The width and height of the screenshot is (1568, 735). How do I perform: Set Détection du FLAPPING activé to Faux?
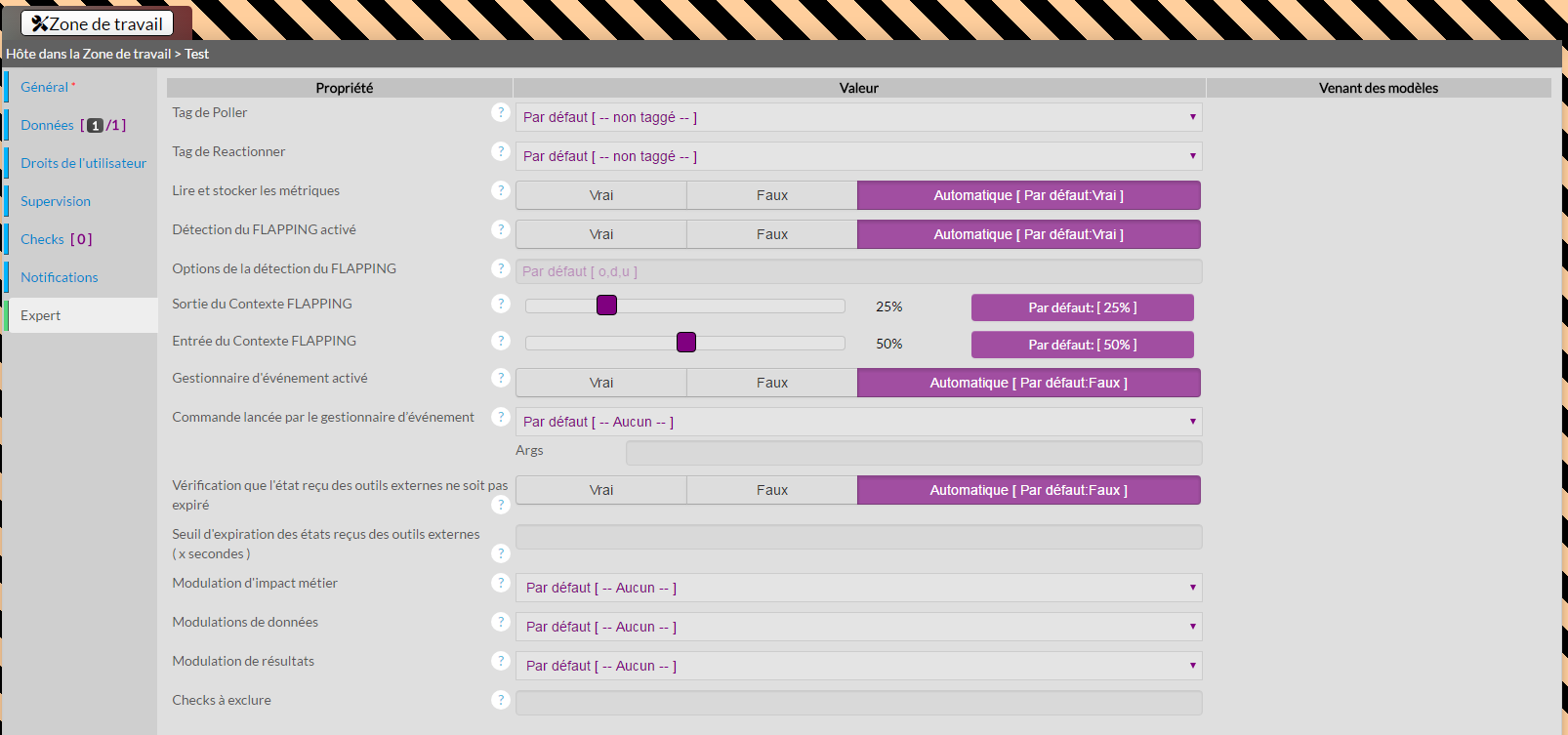(771, 234)
